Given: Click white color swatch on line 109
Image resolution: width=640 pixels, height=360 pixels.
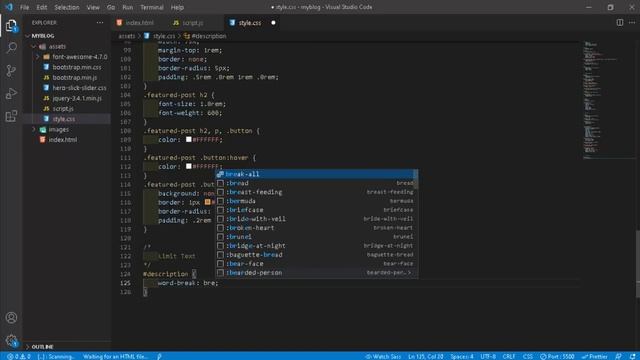Looking at the screenshot, I should (189, 140).
